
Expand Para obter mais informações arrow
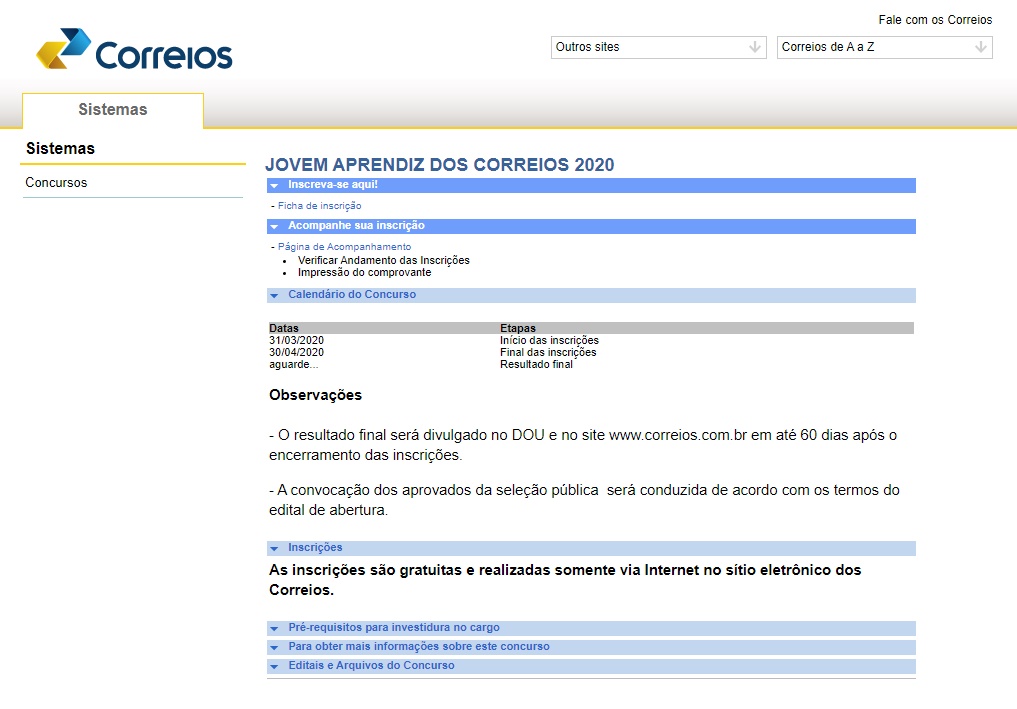[274, 647]
